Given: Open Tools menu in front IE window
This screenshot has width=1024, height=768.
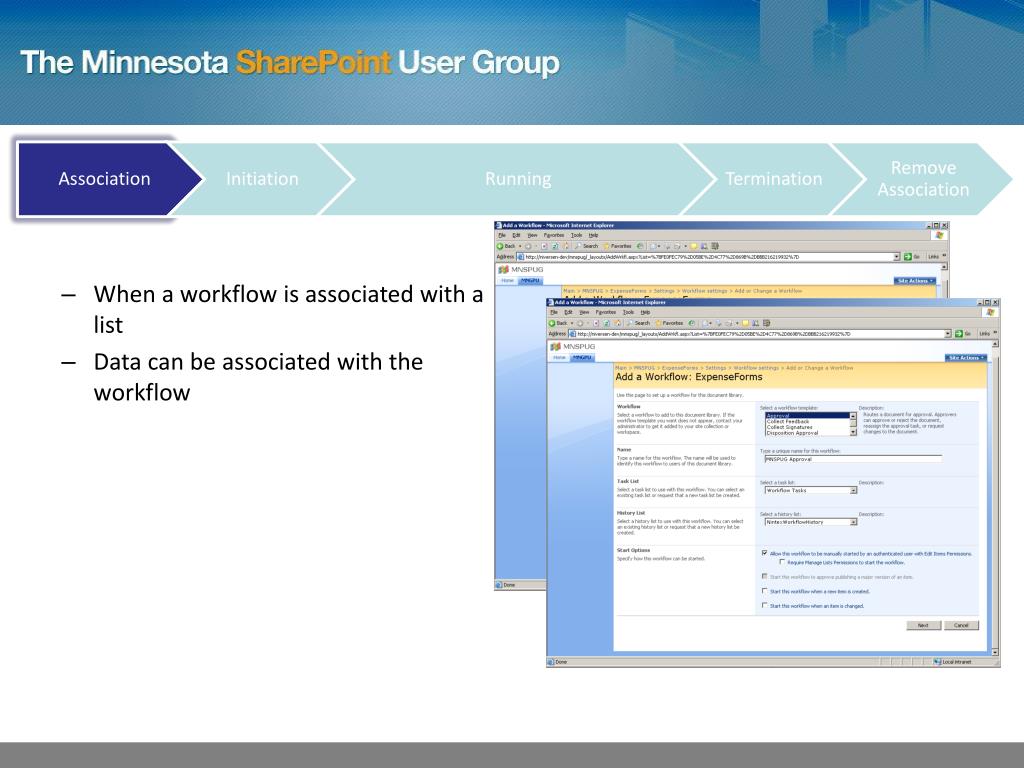Looking at the screenshot, I should 628,312.
